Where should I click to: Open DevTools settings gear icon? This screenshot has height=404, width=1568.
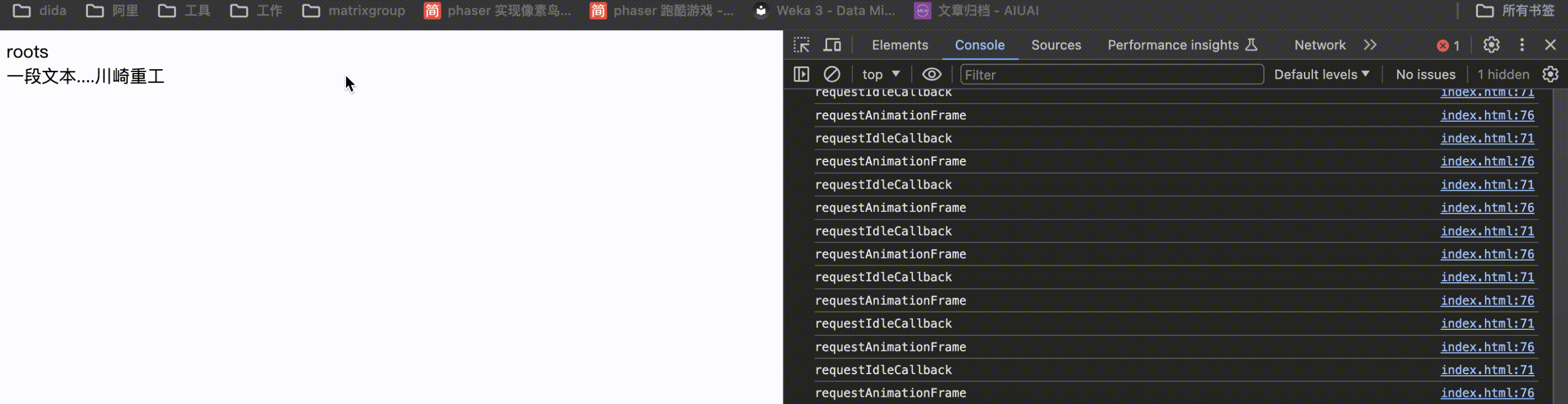pyautogui.click(x=1491, y=45)
